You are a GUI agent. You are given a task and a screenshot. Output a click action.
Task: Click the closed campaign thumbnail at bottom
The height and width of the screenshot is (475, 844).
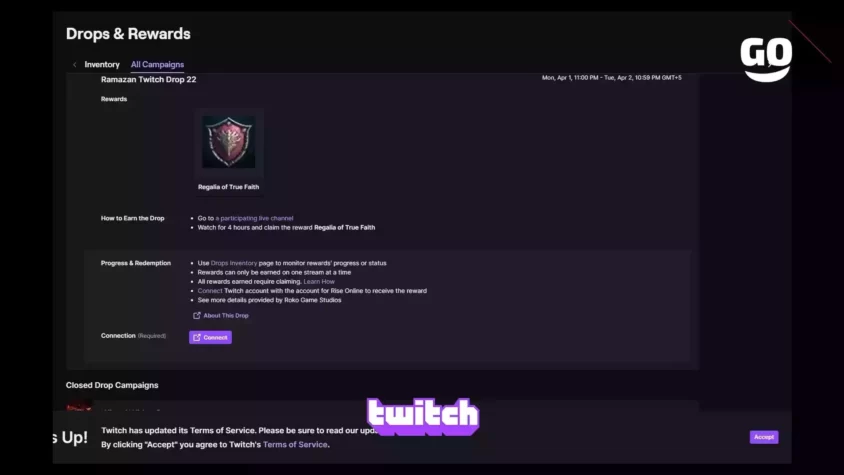click(79, 406)
